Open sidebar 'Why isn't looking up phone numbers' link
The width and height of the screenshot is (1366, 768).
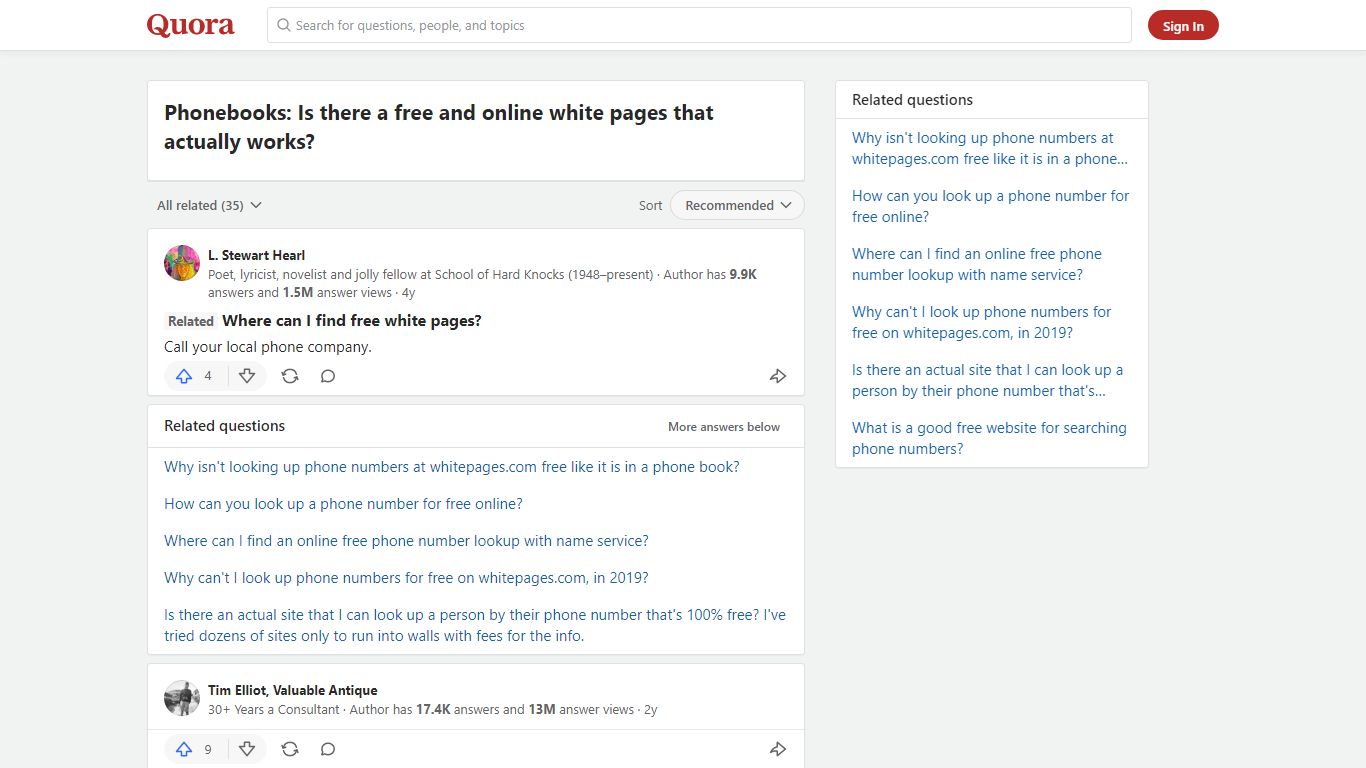coord(990,148)
